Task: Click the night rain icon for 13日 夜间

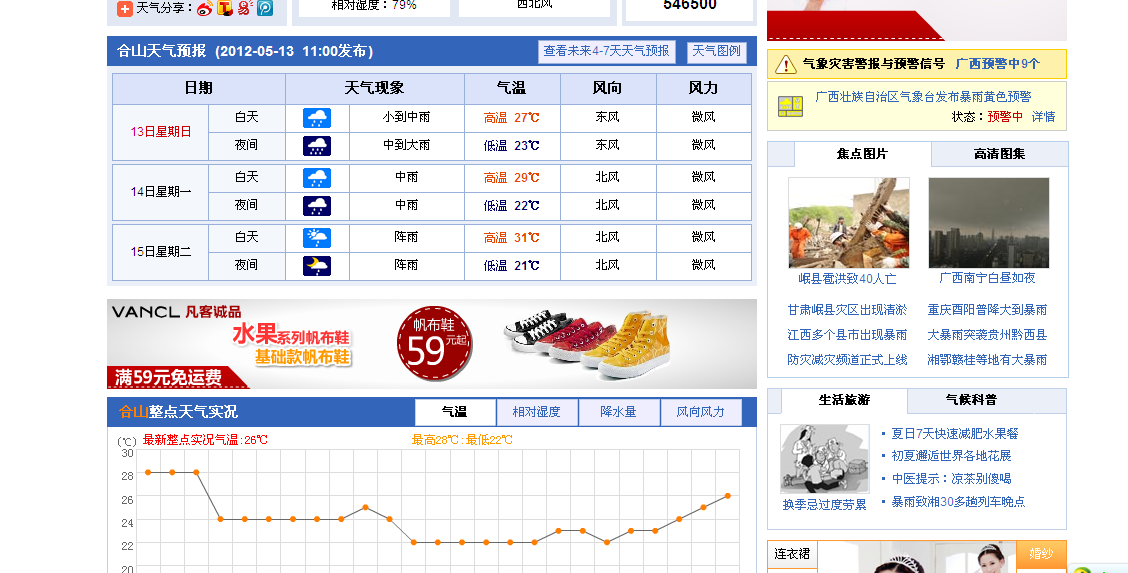Action: (x=317, y=146)
